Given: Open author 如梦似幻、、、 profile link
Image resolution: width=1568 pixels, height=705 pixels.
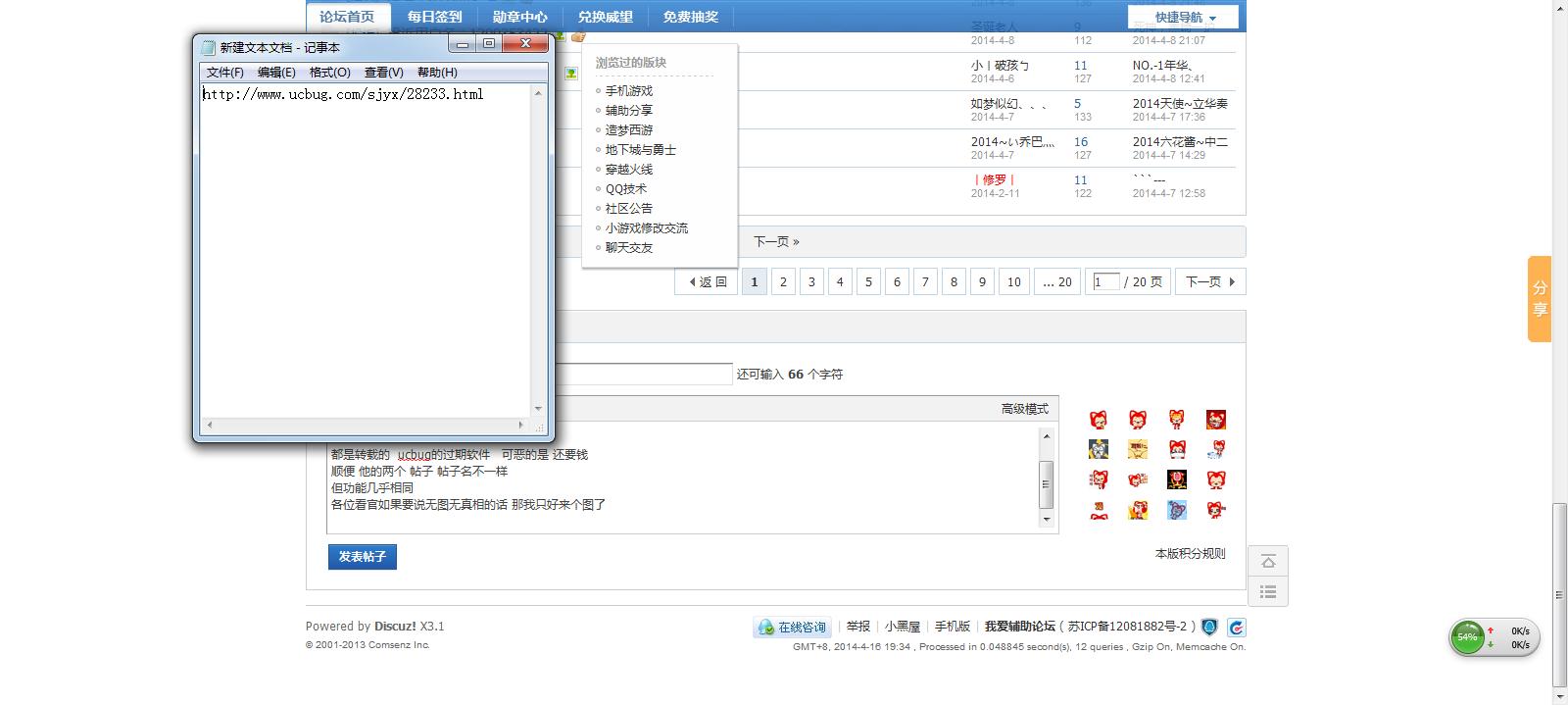Looking at the screenshot, I should (x=1009, y=104).
